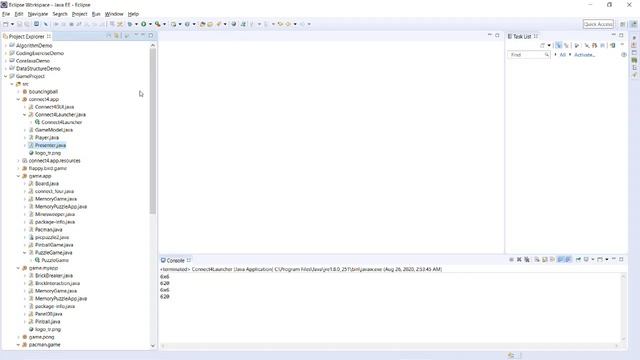Screen dimensions: 640x360
Task: Select Presenter.java file
Action: coord(50,145)
